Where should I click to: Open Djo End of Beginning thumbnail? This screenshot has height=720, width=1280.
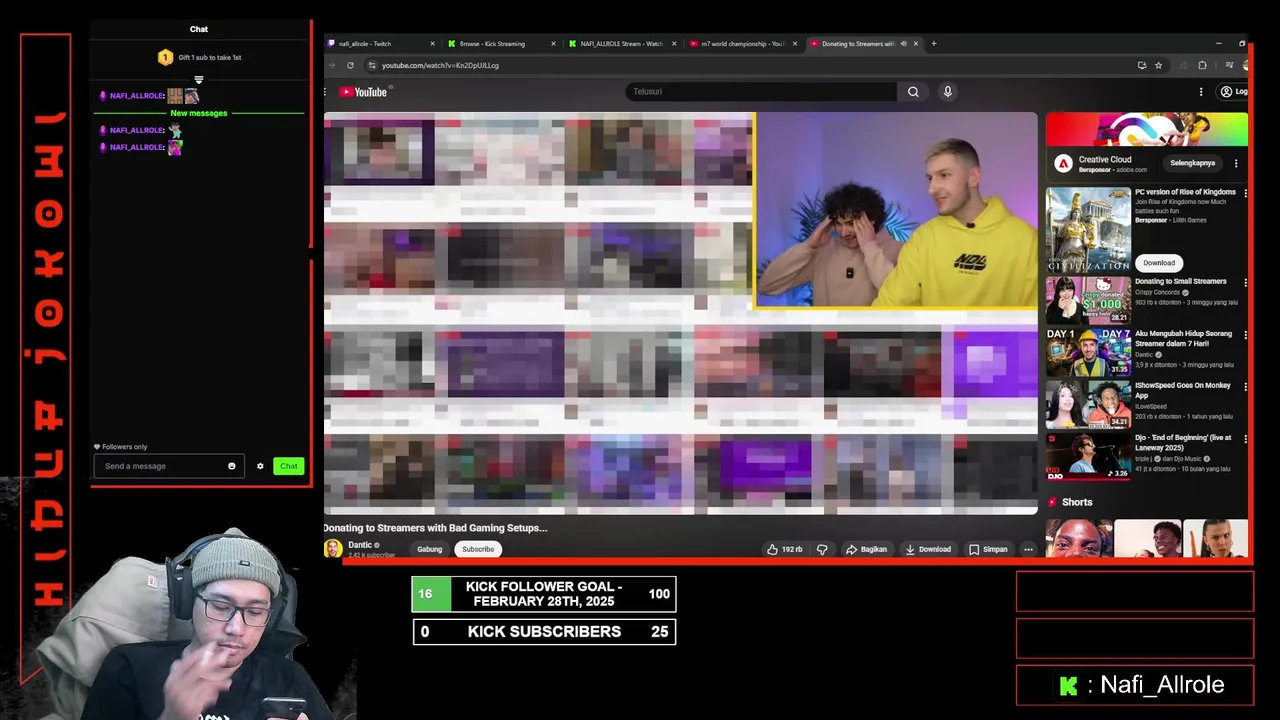[1088, 455]
